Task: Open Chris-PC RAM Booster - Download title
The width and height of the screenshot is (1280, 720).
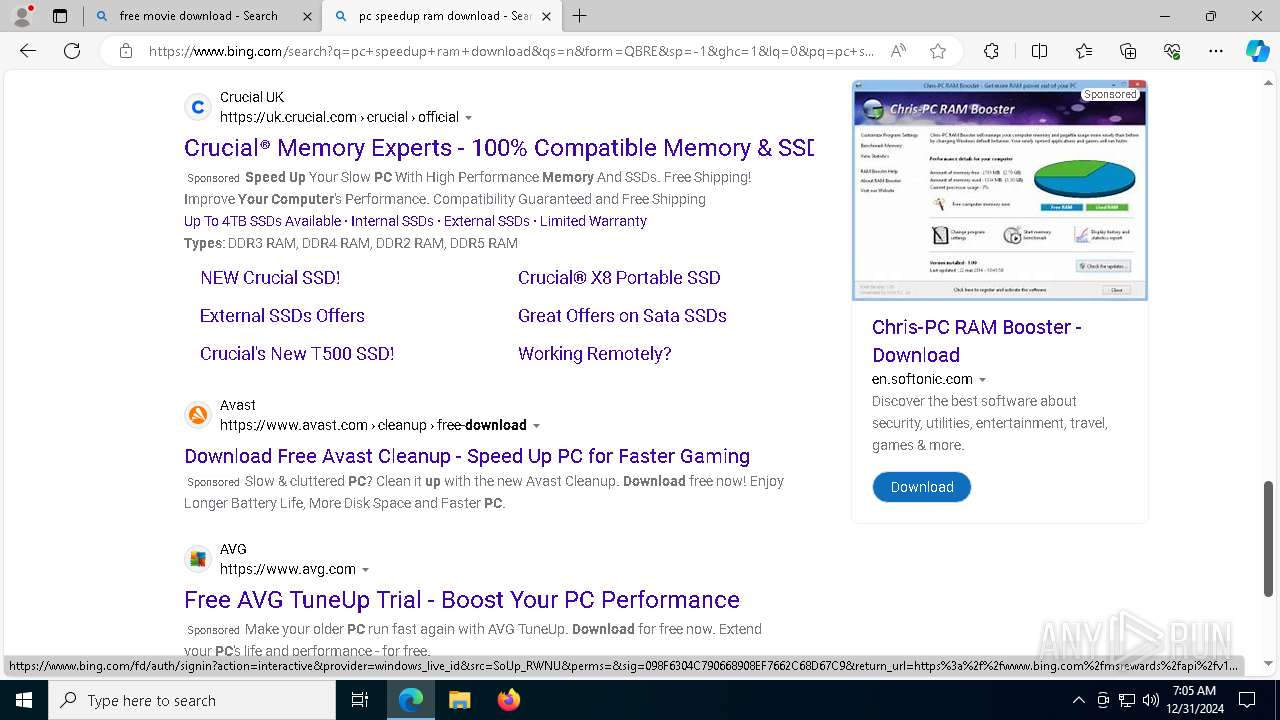Action: point(976,341)
